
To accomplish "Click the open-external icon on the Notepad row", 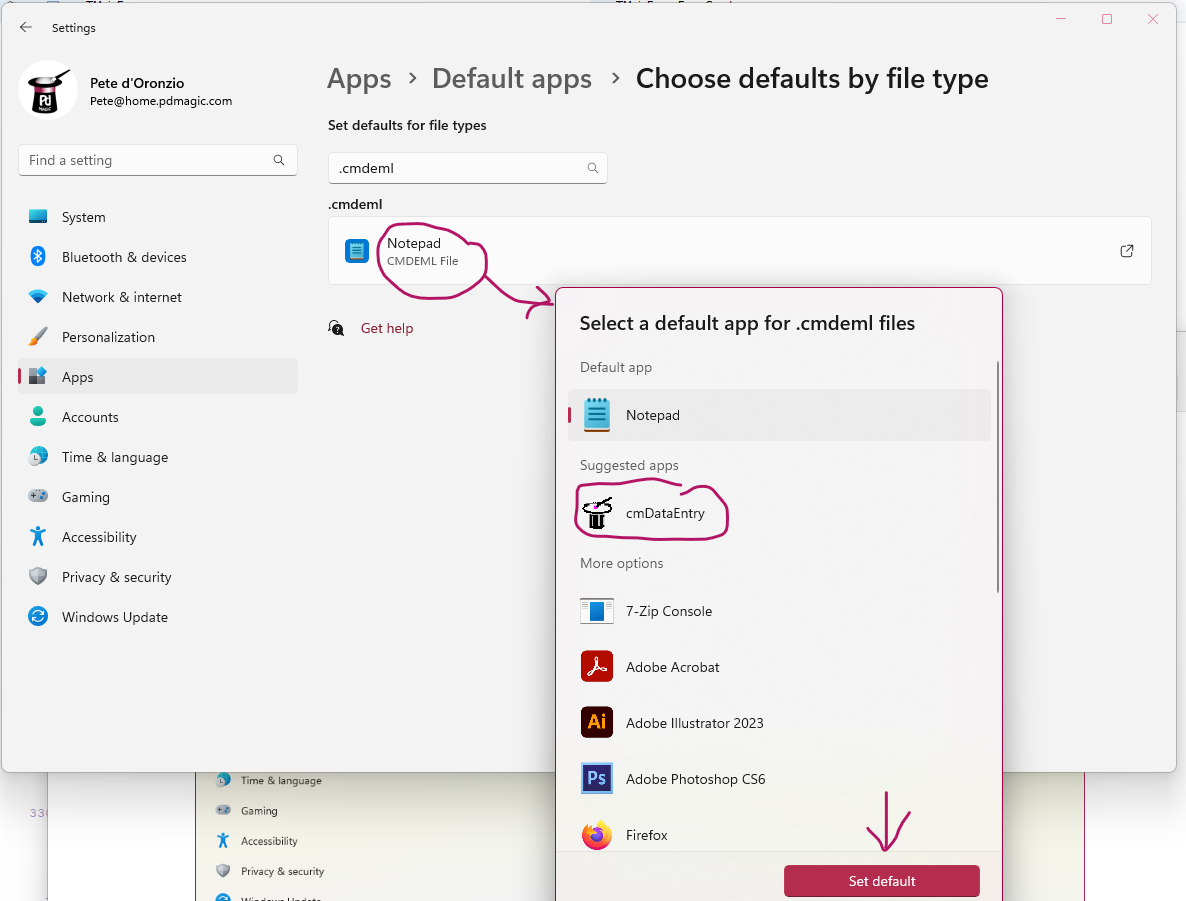I will [x=1126, y=250].
